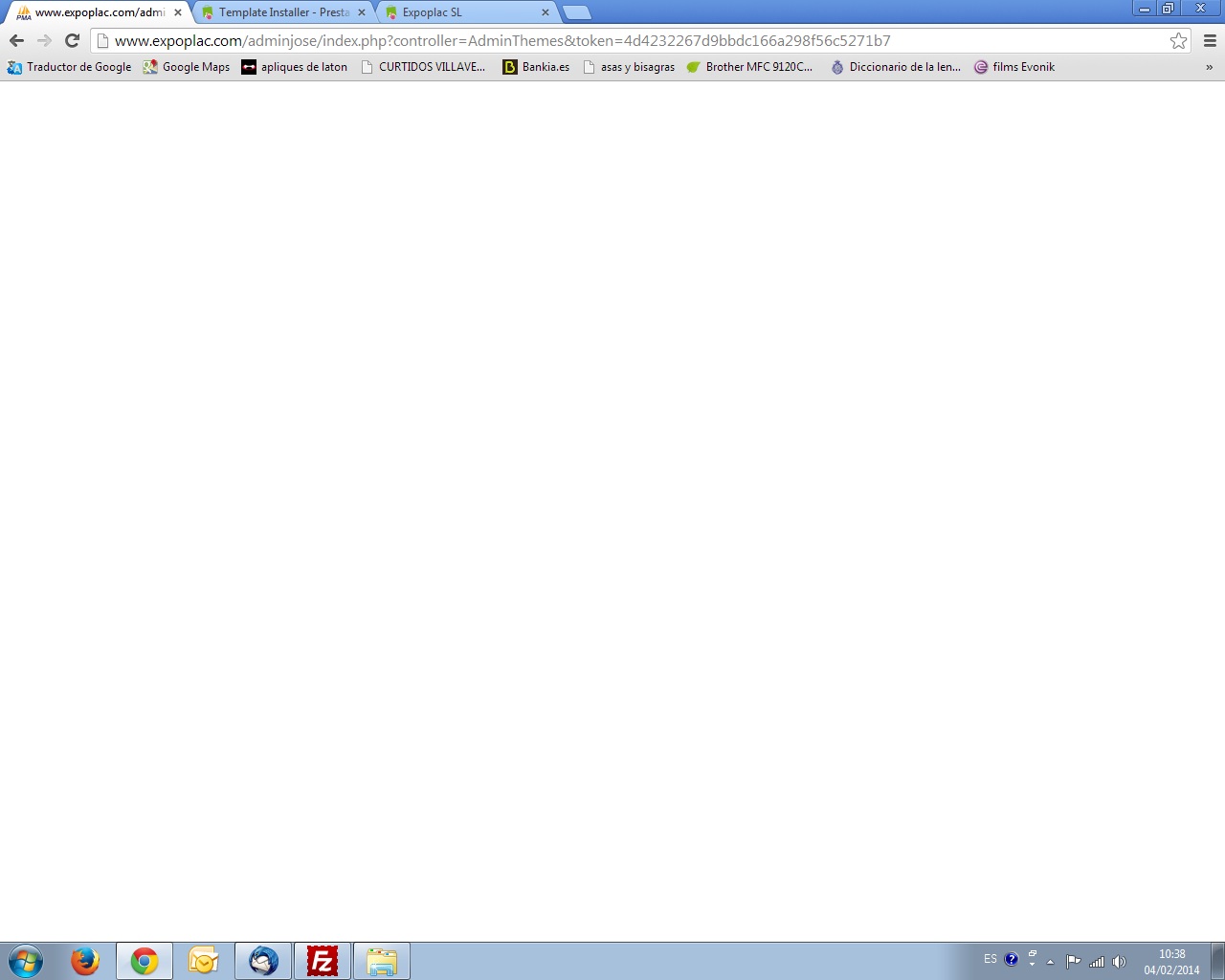This screenshot has width=1225, height=980.
Task: Open the films Evonik bookmark
Action: pyautogui.click(x=1014, y=67)
